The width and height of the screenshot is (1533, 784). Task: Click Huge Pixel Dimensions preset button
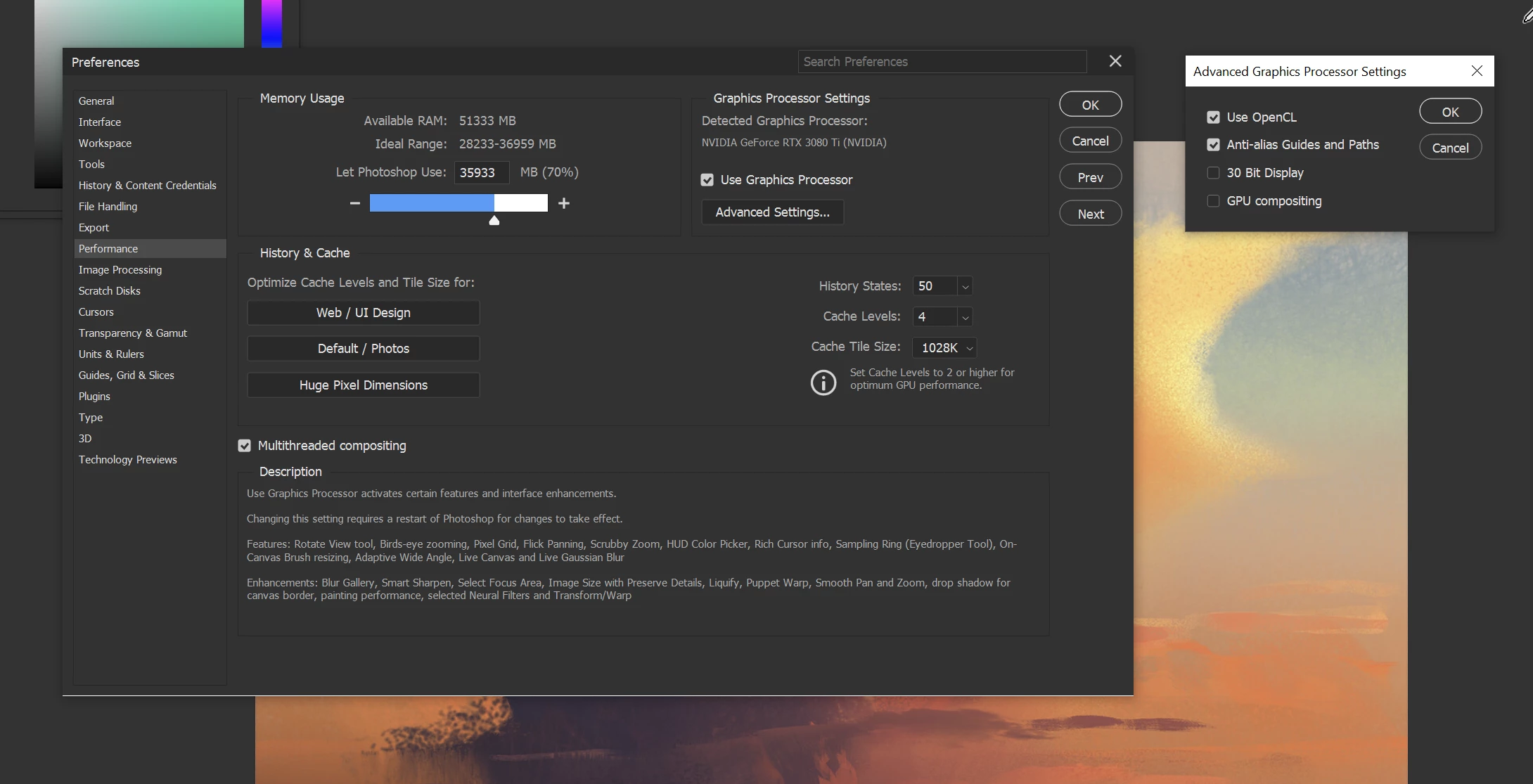pyautogui.click(x=363, y=385)
